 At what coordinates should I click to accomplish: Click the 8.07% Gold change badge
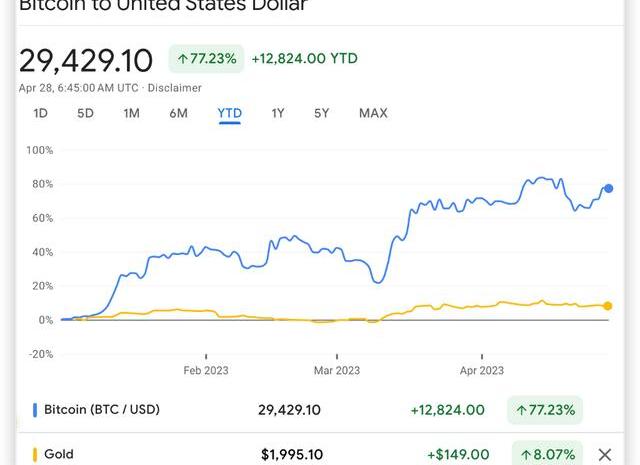(x=547, y=454)
